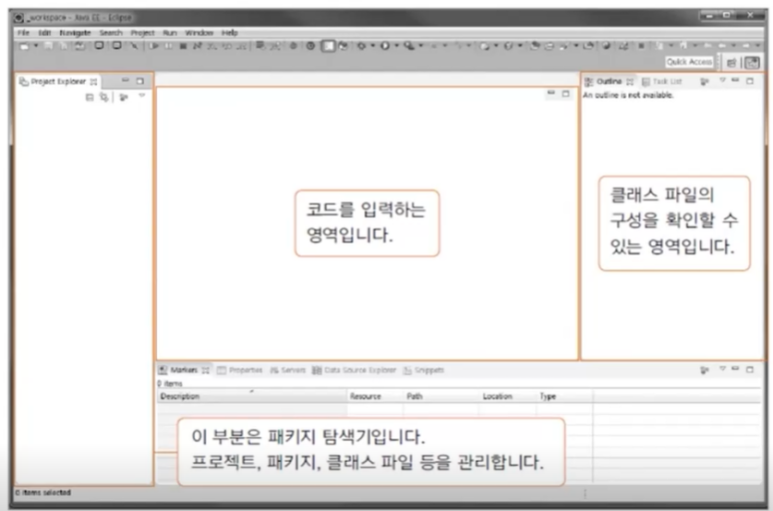
Task: Toggle Link with Editor in Project Explorer
Action: click(x=104, y=98)
